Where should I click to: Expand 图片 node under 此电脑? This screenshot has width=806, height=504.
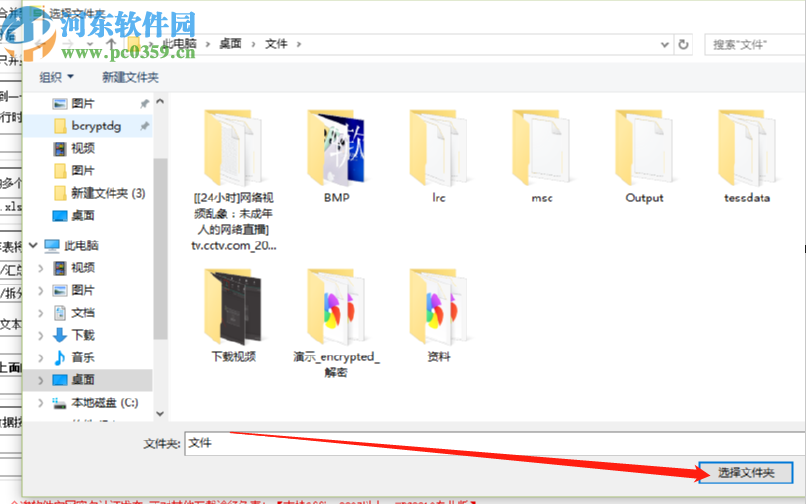(x=41, y=291)
